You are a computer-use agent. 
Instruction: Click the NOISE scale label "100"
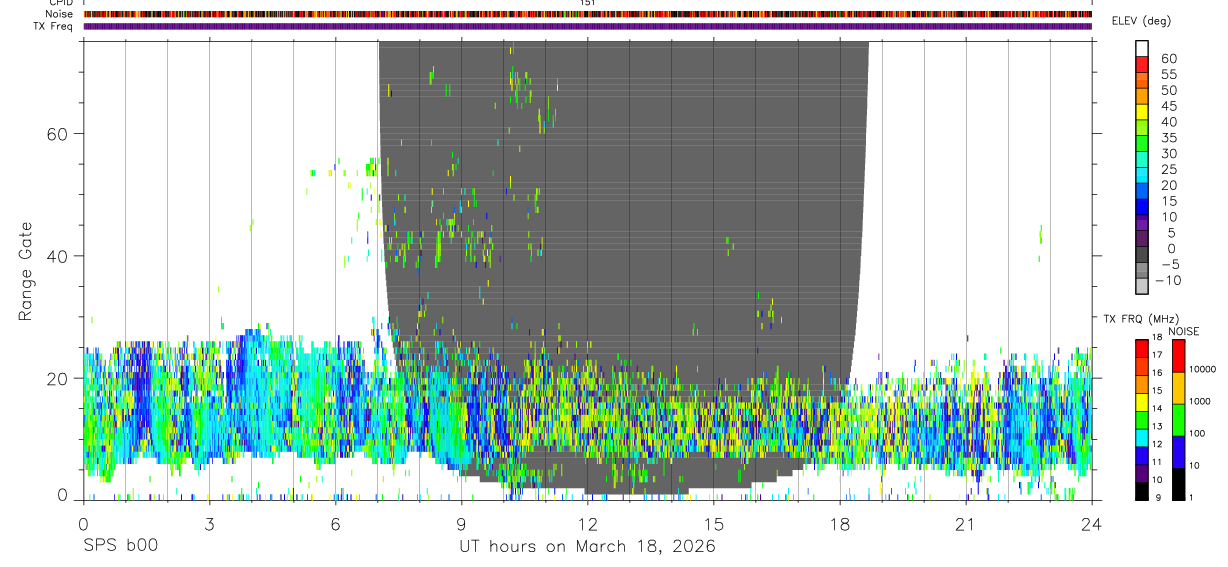(1196, 433)
